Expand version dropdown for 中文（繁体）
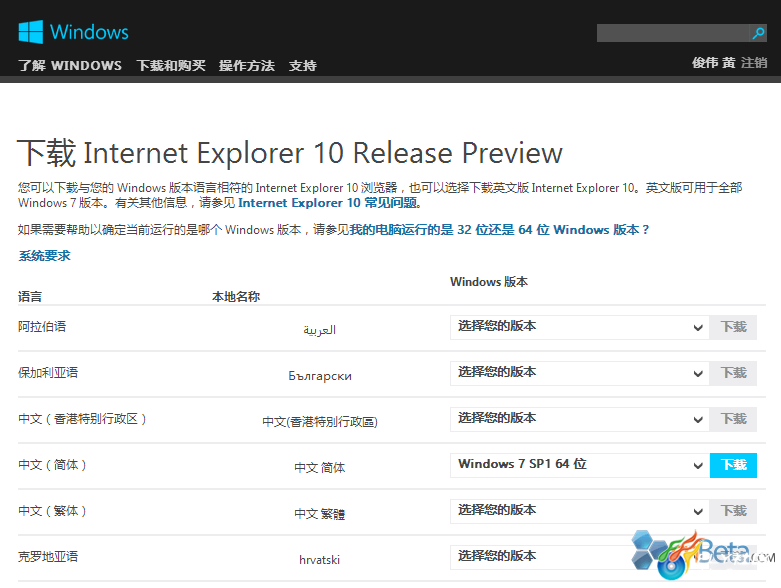 (579, 511)
